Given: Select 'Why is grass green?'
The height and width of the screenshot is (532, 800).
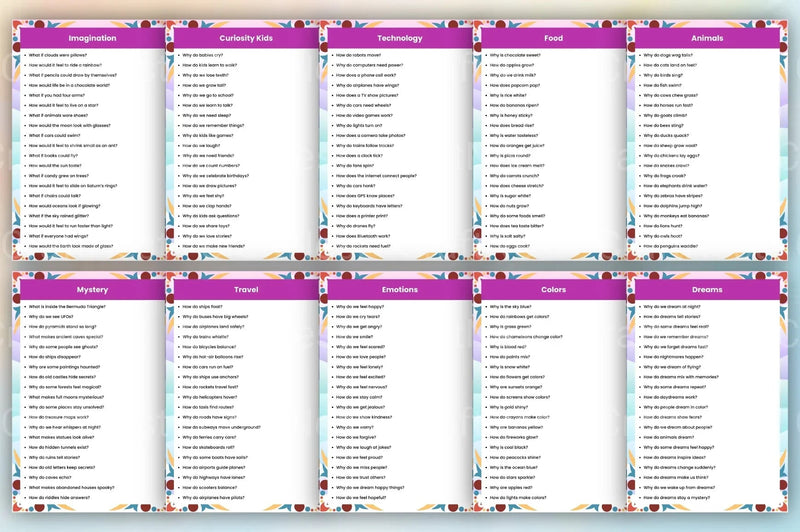Looking at the screenshot, I should tap(510, 327).
